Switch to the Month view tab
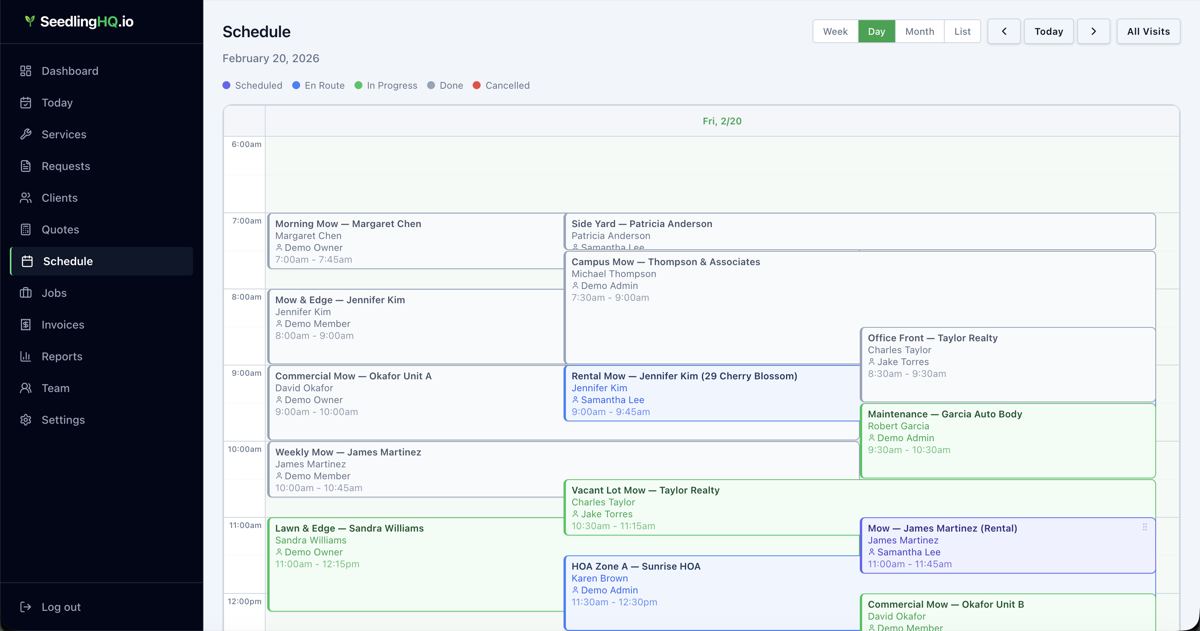This screenshot has height=631, width=1200. (919, 31)
